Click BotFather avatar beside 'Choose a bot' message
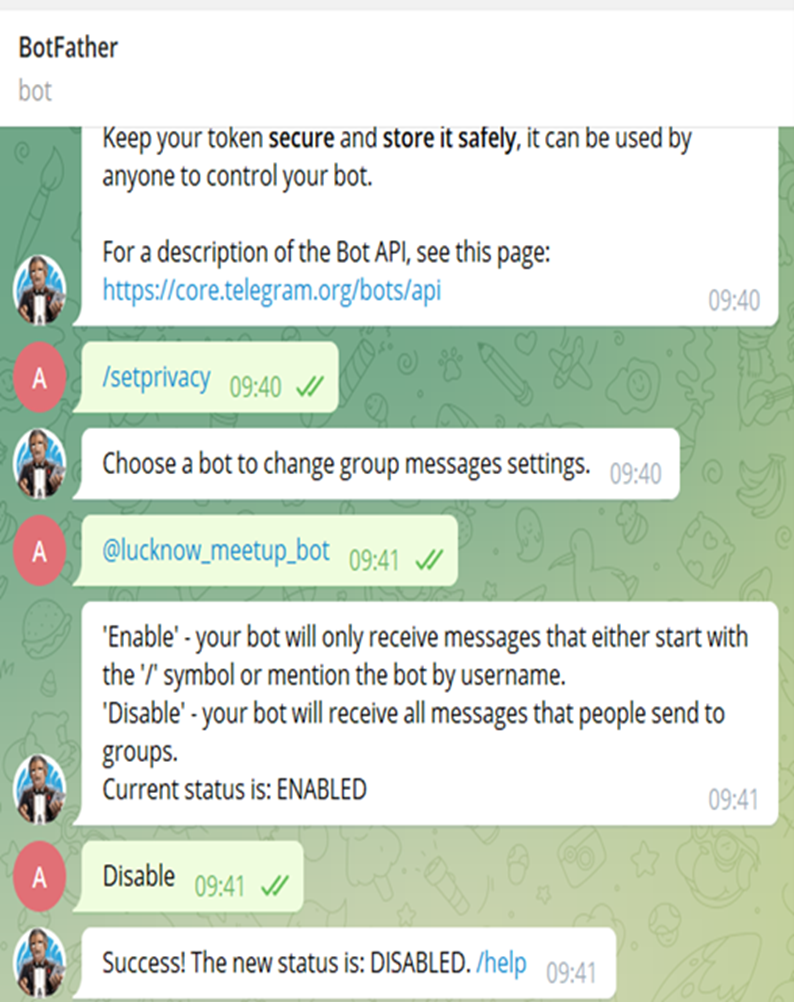 pyautogui.click(x=40, y=463)
